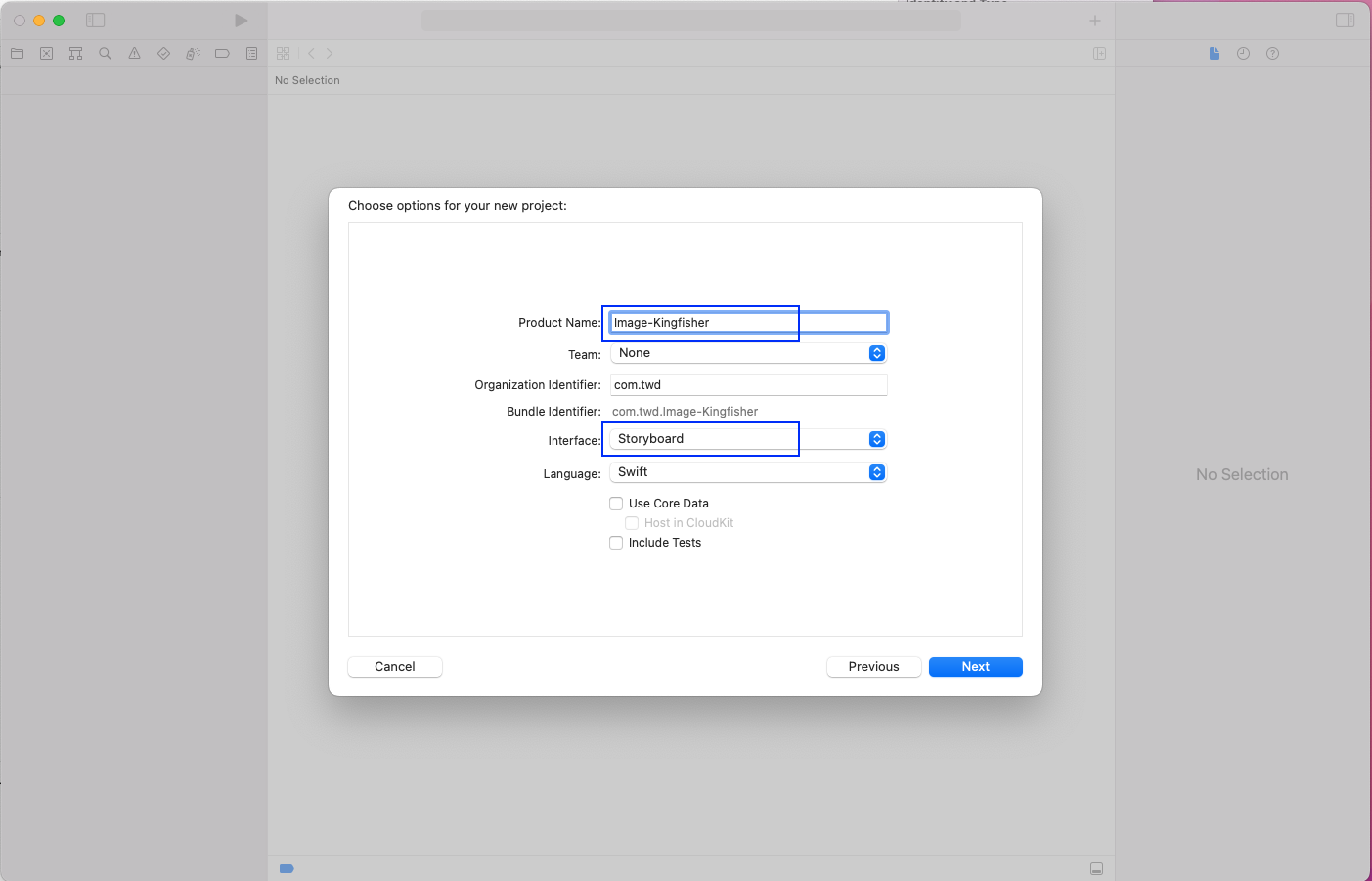Viewport: 1372px width, 881px height.
Task: Open the Find navigator magnifier icon
Action: point(106,54)
